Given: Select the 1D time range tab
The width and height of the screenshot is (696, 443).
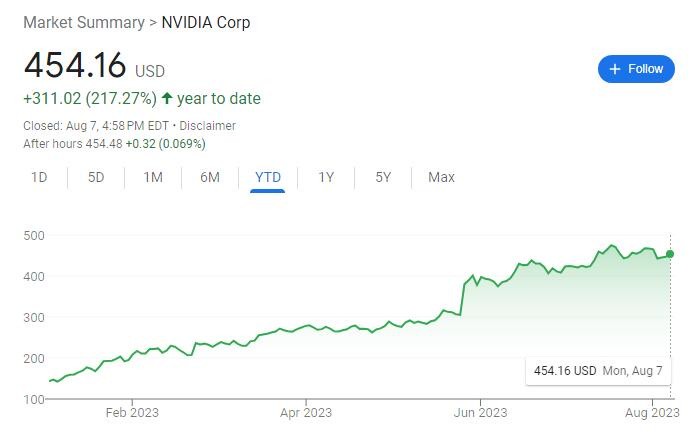Looking at the screenshot, I should coord(39,177).
